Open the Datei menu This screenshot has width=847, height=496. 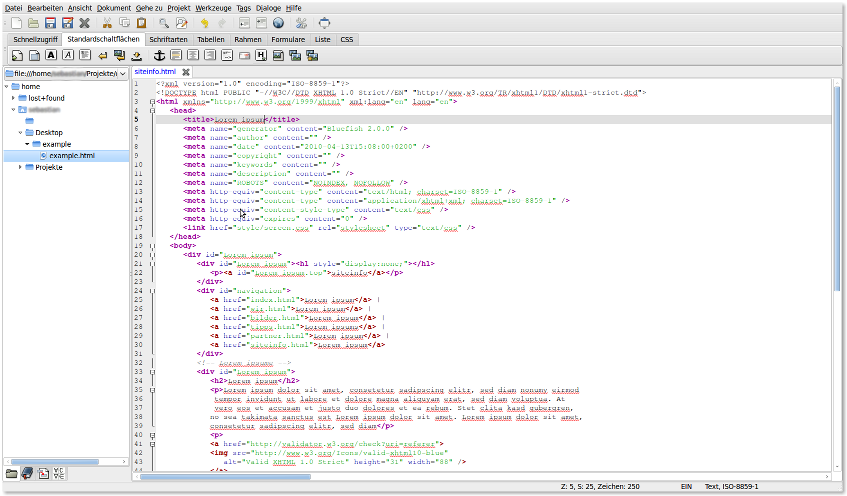point(14,8)
